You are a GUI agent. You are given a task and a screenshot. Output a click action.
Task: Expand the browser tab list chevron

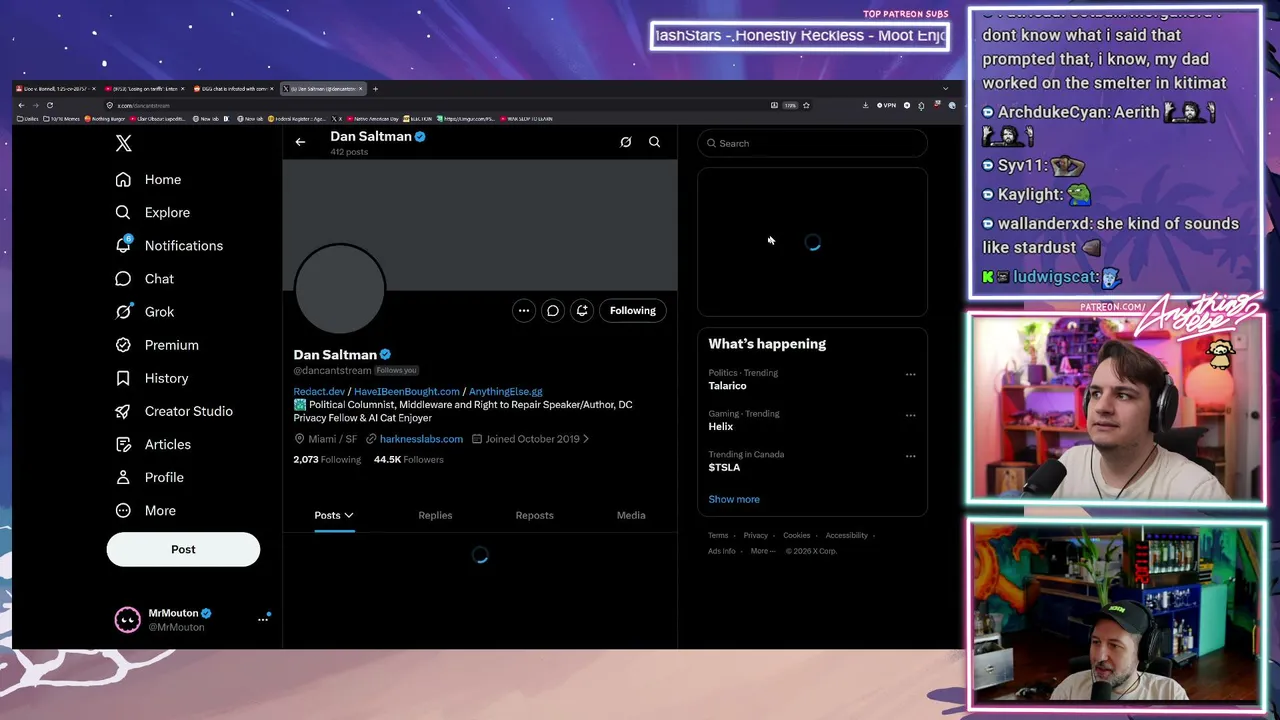[945, 89]
